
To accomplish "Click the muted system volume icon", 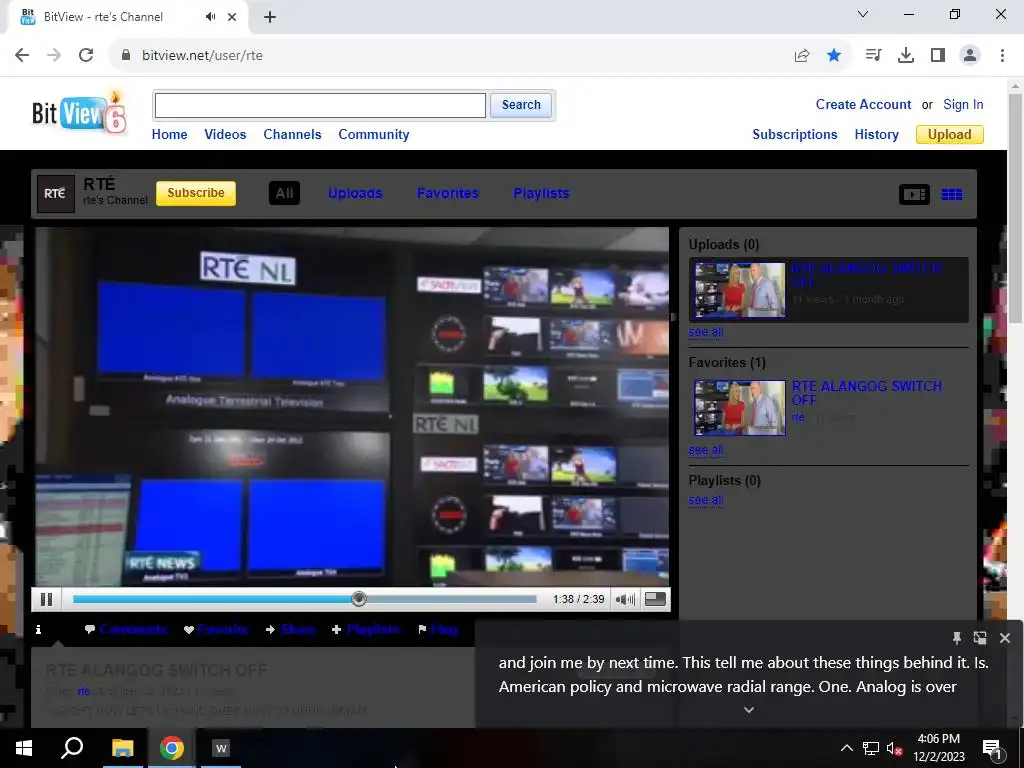I will click(894, 748).
